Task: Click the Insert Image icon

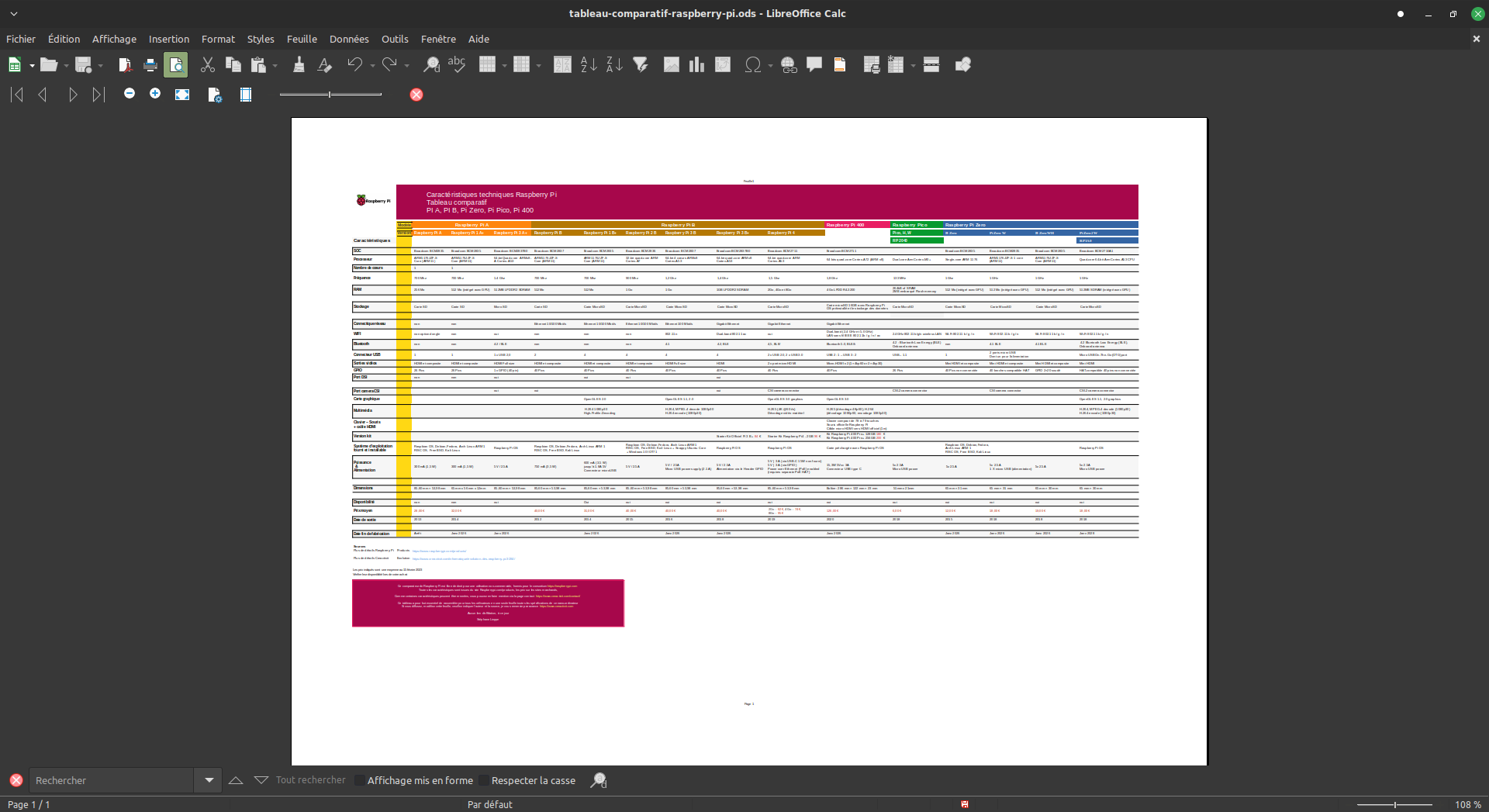Action: coord(672,65)
